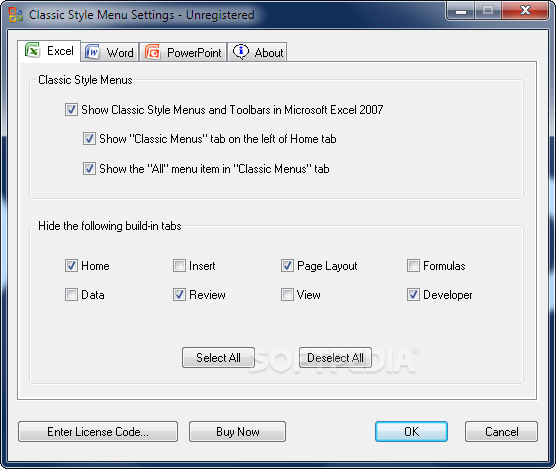Click the Deselect All button
Image resolution: width=556 pixels, height=469 pixels.
(x=335, y=357)
